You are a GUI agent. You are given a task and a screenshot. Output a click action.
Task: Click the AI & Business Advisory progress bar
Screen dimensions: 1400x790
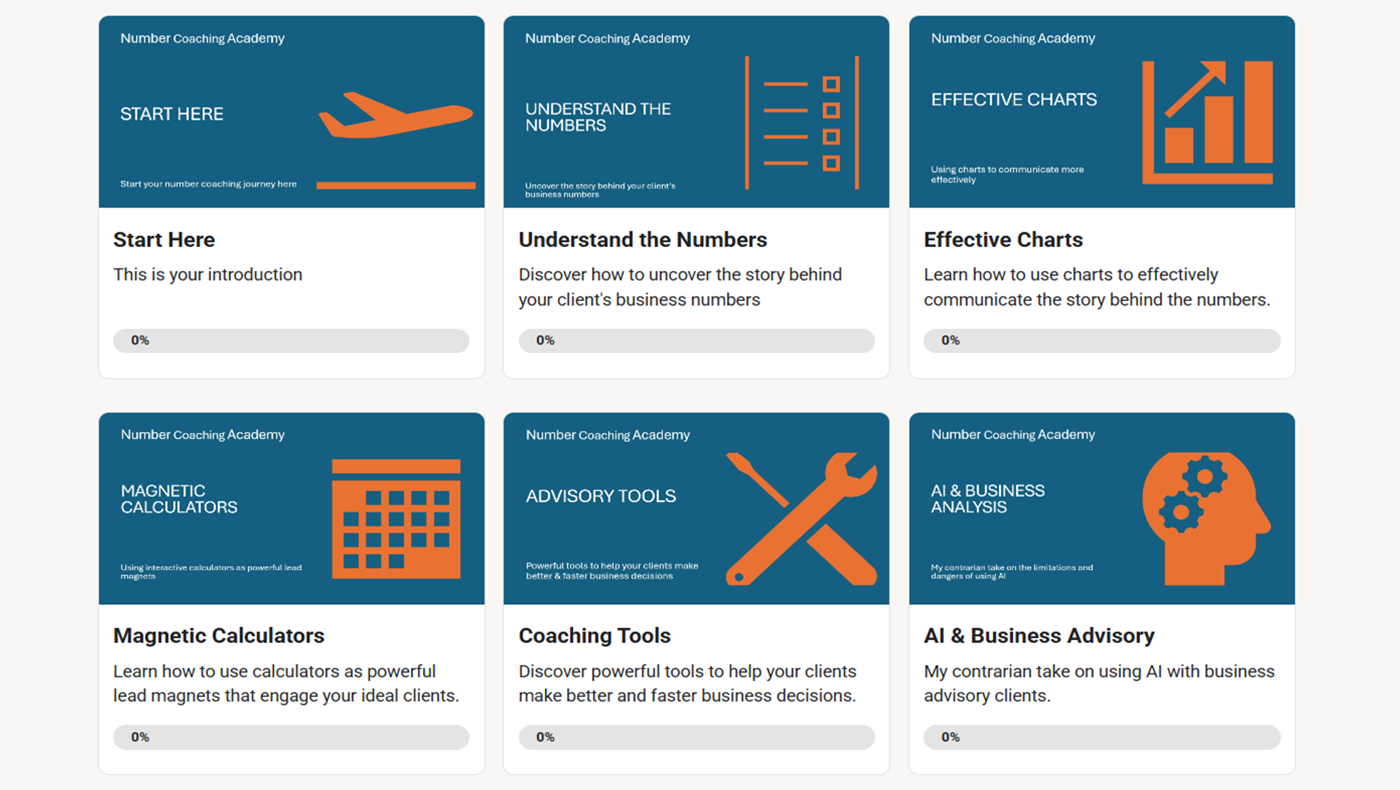(1102, 737)
